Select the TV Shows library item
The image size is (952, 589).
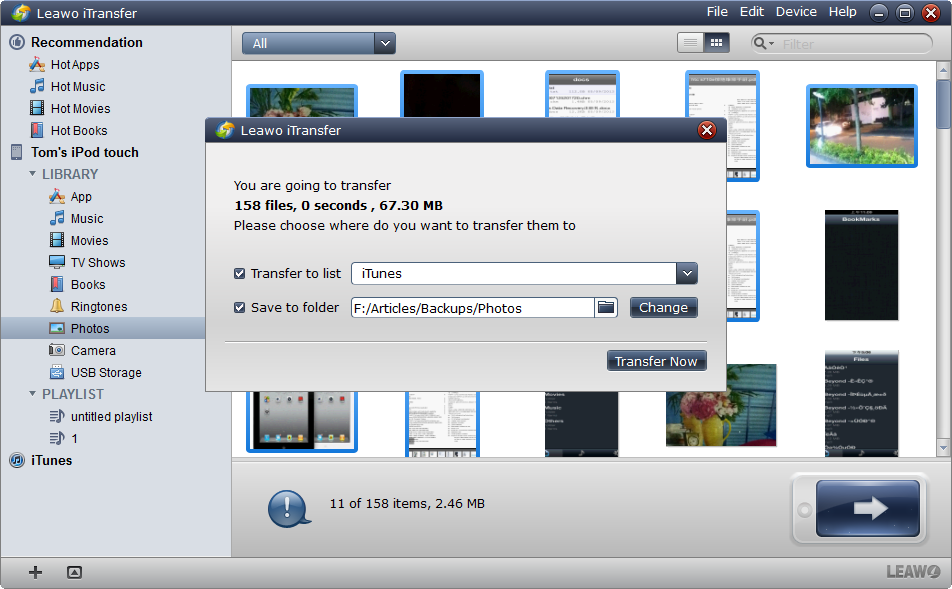[x=98, y=262]
